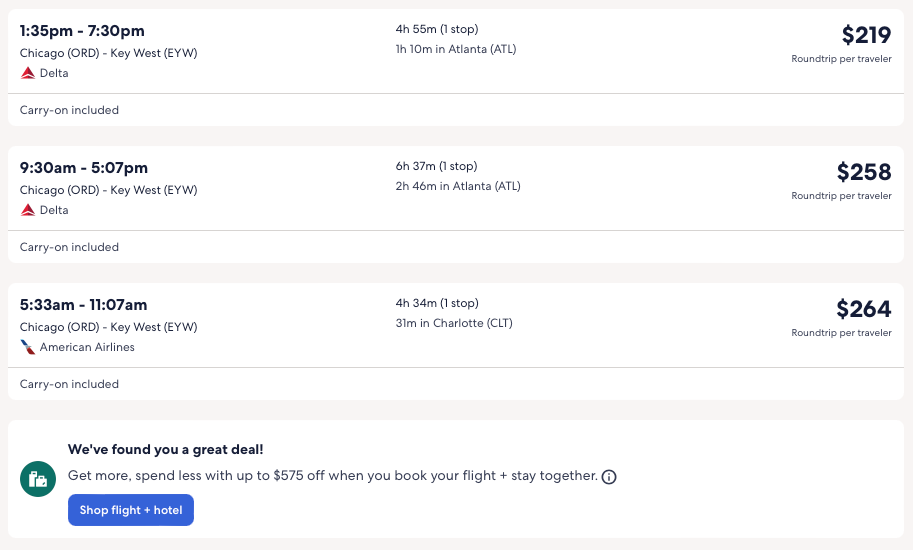Click the American Airlines logo icon
Screen dimensions: 913x550
(x=27, y=347)
